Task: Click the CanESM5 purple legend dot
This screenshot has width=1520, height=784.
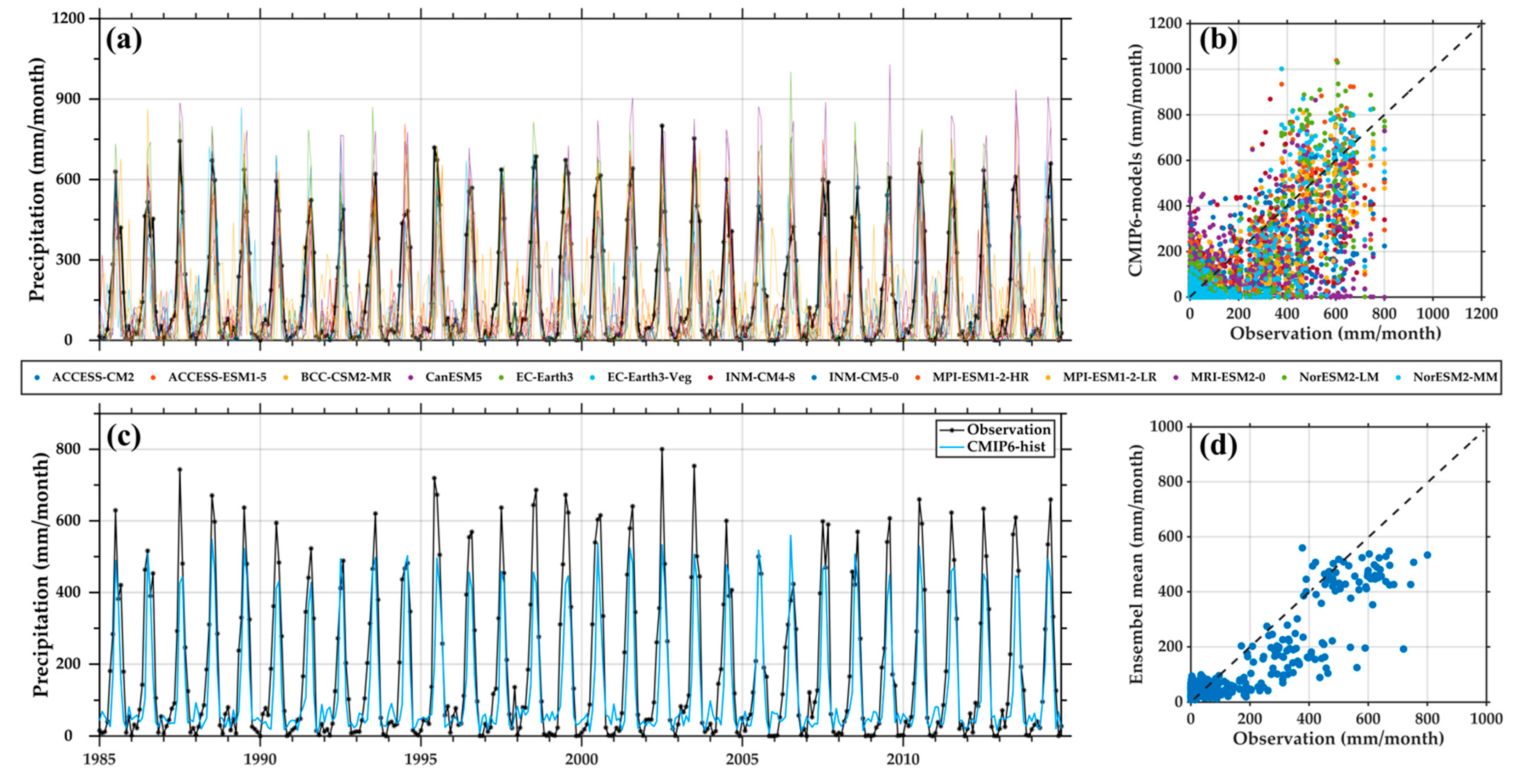Action: click(x=411, y=378)
